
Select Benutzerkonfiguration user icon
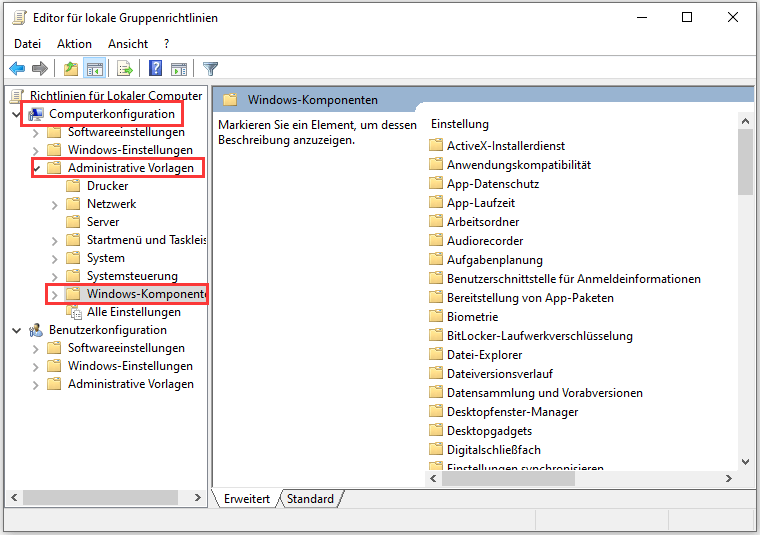36,330
